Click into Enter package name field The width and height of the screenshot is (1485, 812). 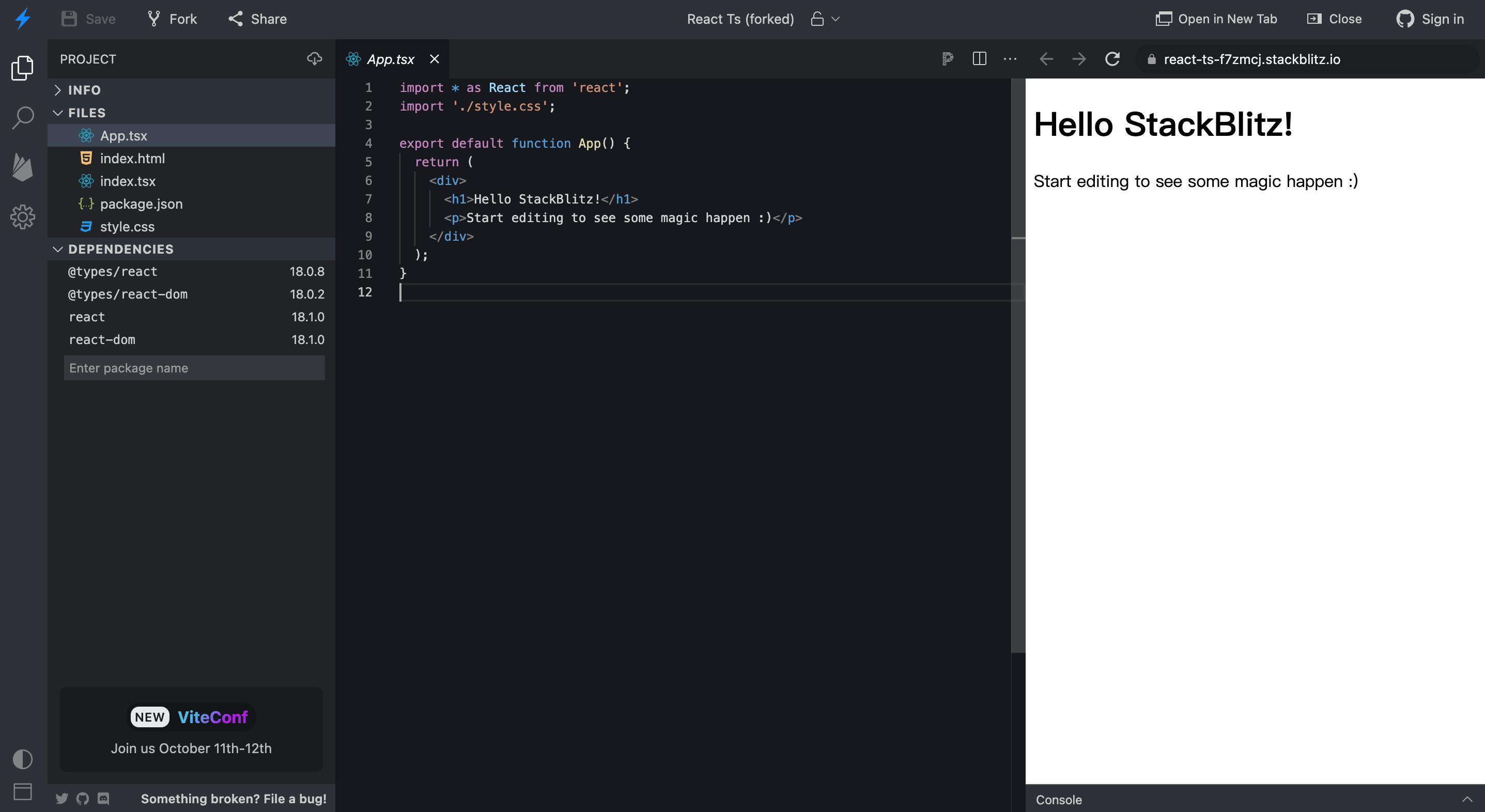click(x=194, y=368)
